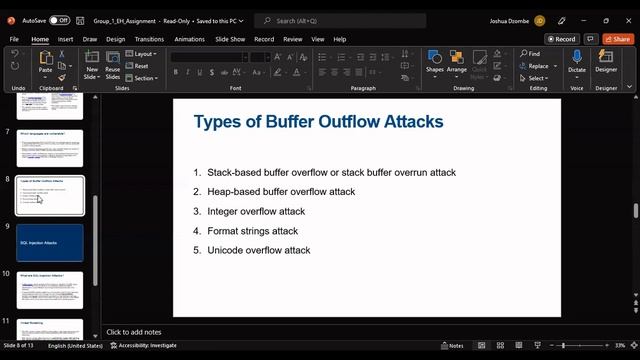Viewport: 640px width, 360px height.
Task: Click Decrease List Level icon
Action: click(360, 57)
